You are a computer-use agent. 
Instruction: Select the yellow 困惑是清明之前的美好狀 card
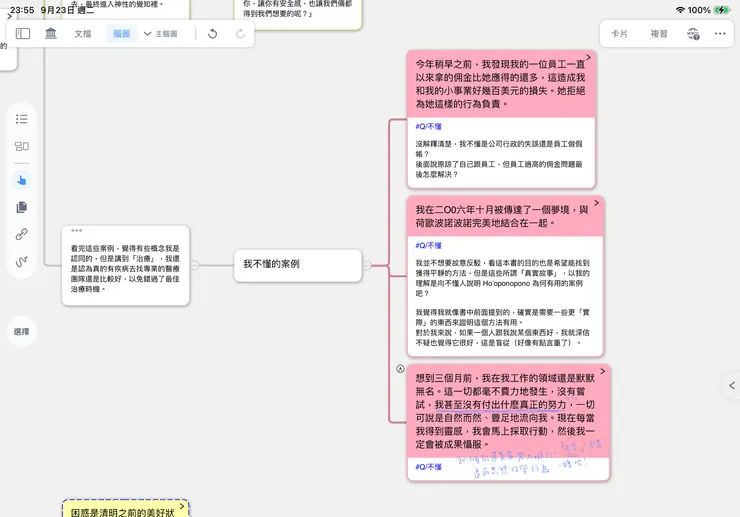126,509
